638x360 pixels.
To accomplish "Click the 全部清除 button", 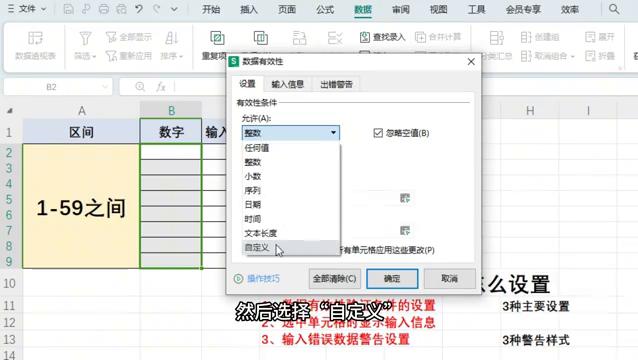I will (334, 279).
